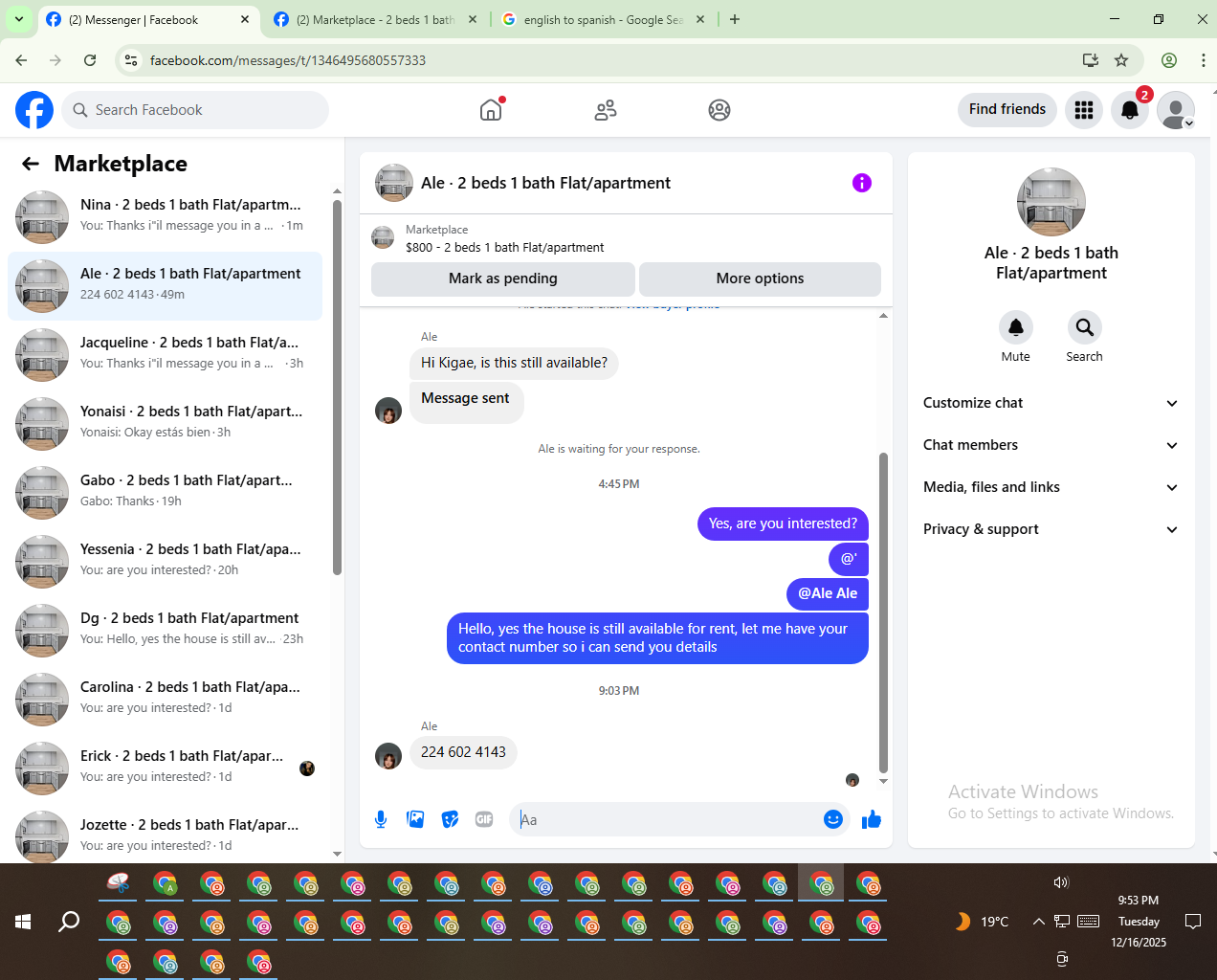
Task: View site information icon in address bar
Action: (132, 60)
